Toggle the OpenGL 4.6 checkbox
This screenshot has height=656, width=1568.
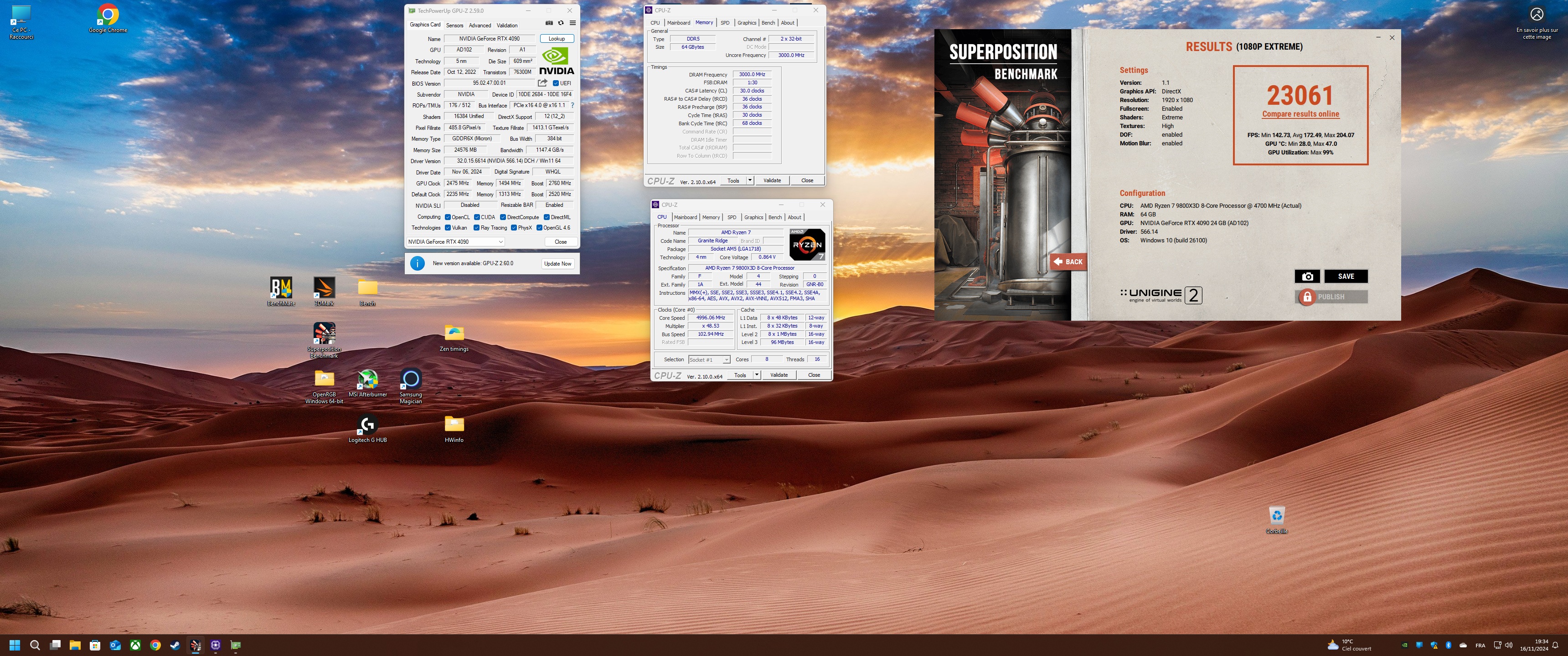(539, 228)
